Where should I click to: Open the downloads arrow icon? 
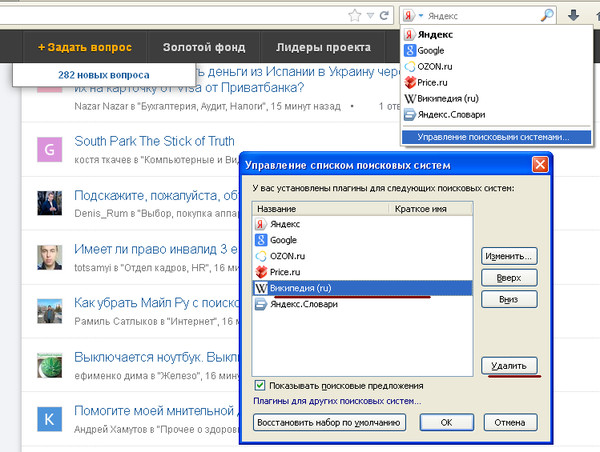573,16
